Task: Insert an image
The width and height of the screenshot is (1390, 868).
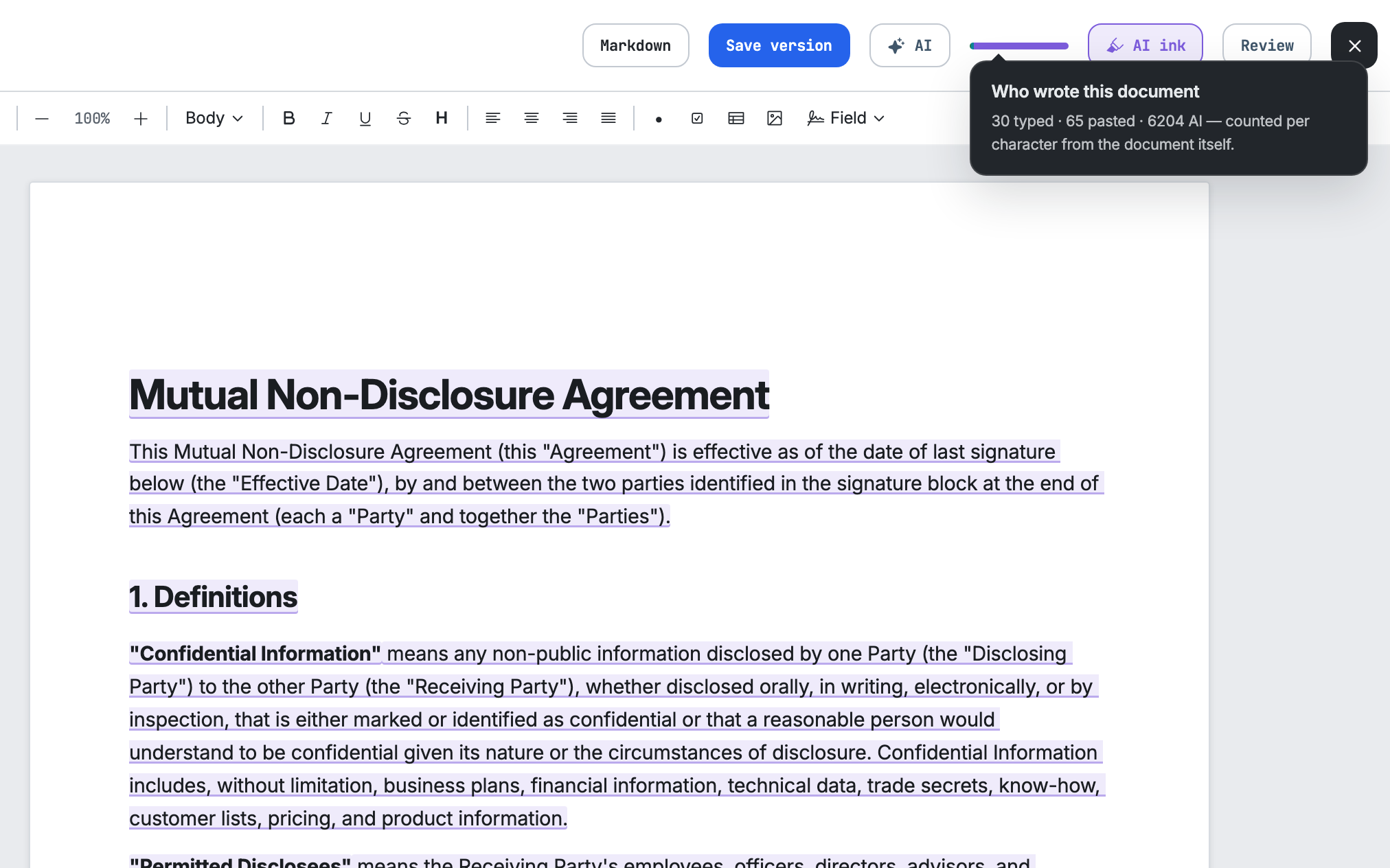Action: click(775, 118)
